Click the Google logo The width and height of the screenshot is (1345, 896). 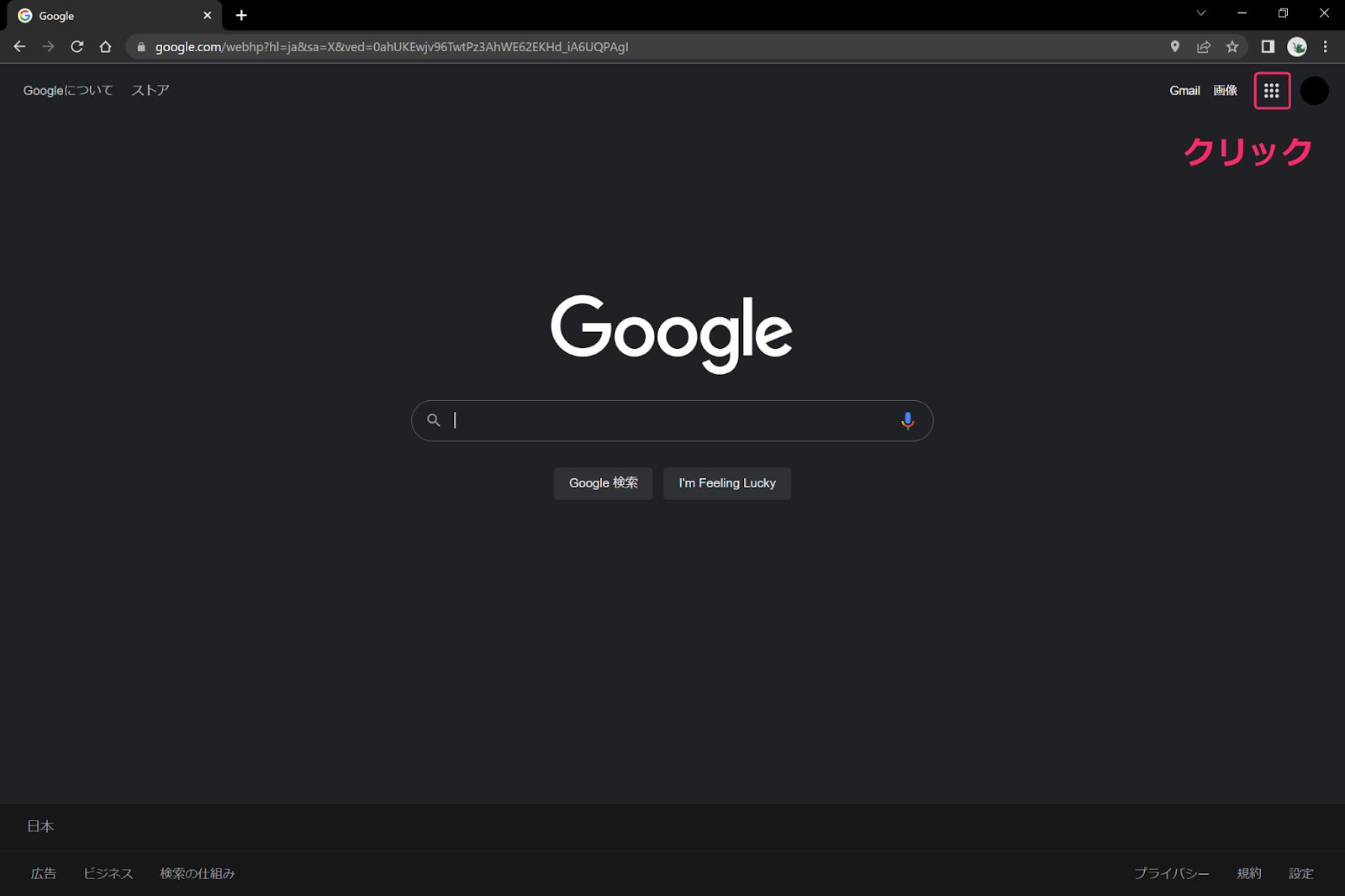(672, 334)
